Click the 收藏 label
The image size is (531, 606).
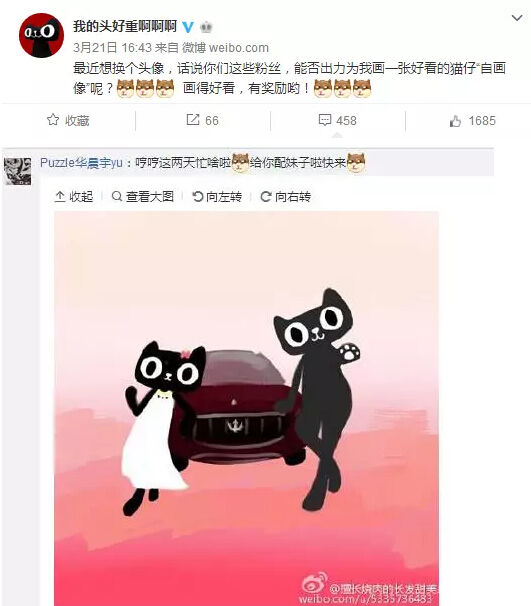pos(77,121)
